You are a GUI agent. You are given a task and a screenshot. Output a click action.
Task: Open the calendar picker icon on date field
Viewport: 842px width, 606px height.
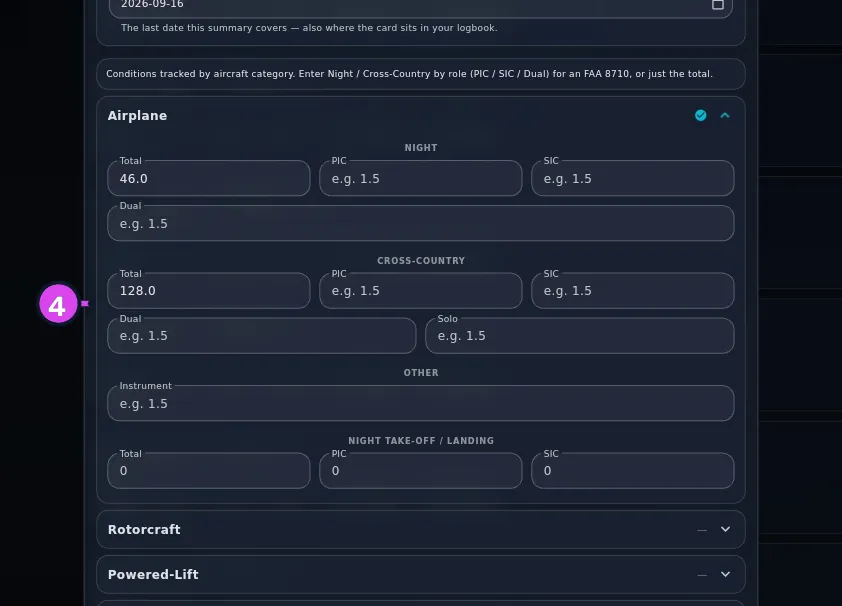[717, 5]
